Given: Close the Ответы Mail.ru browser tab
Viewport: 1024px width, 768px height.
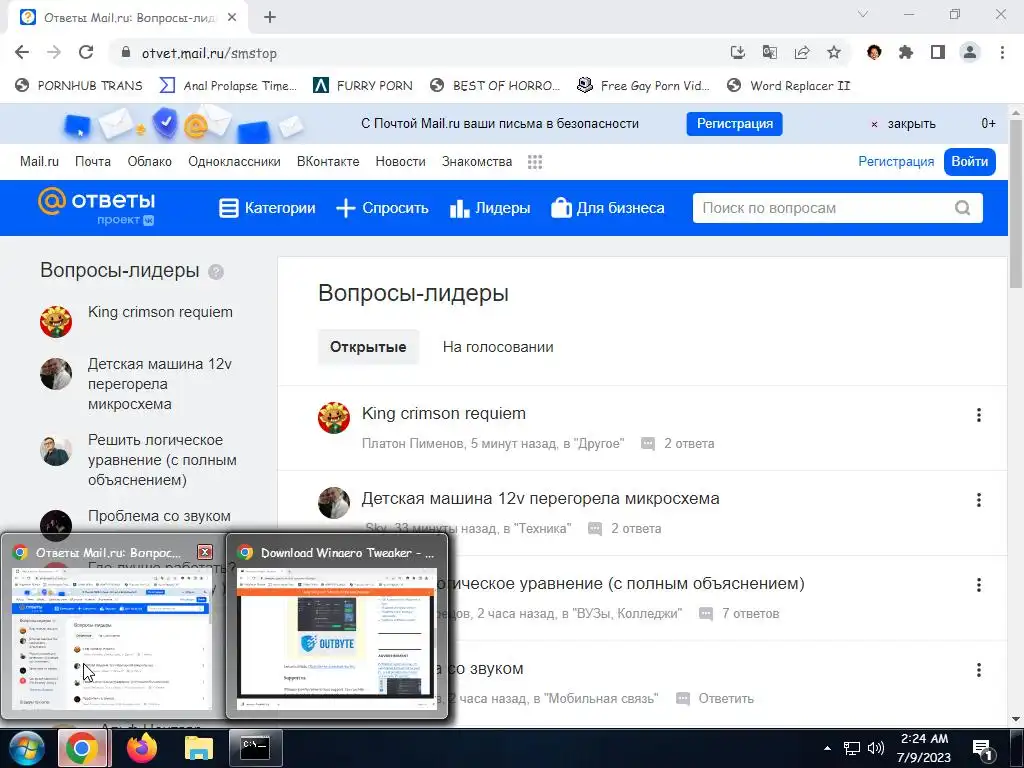Looking at the screenshot, I should [x=232, y=18].
